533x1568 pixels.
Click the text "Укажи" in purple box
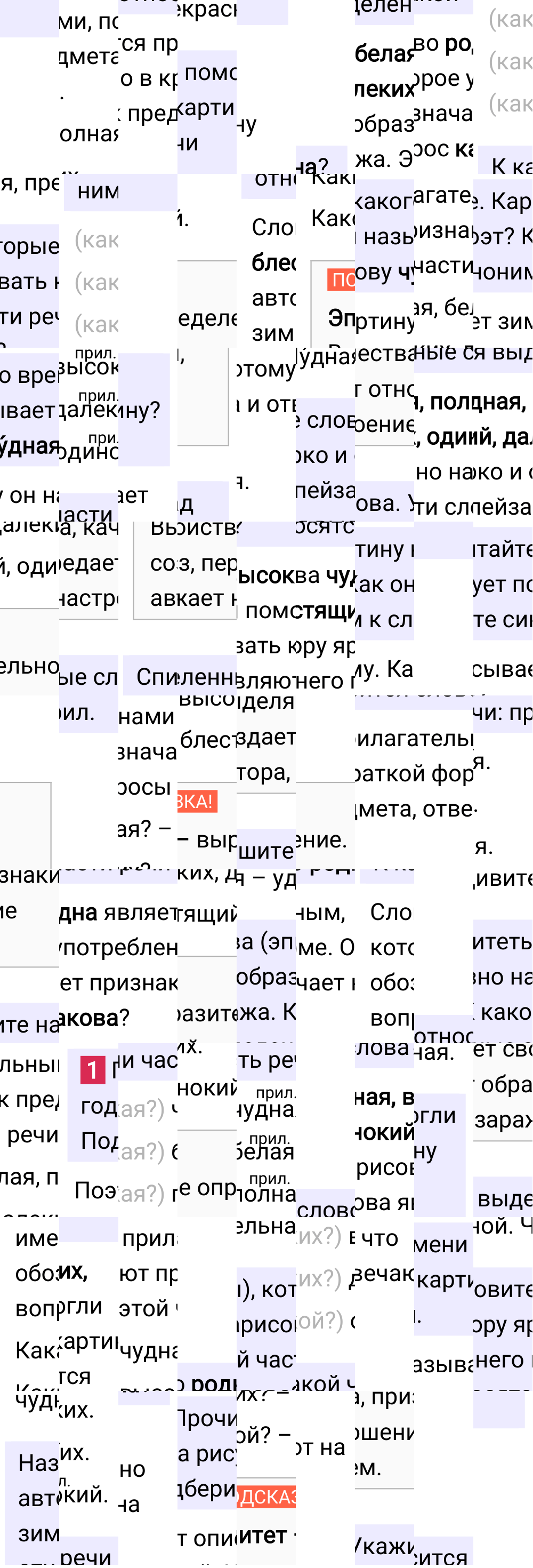point(384,1547)
